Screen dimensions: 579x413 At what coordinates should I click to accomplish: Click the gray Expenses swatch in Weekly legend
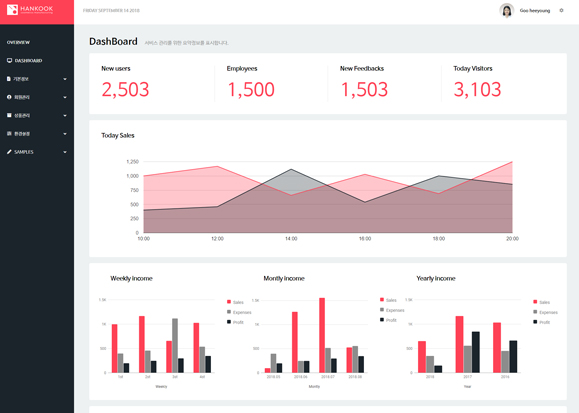[x=229, y=312]
